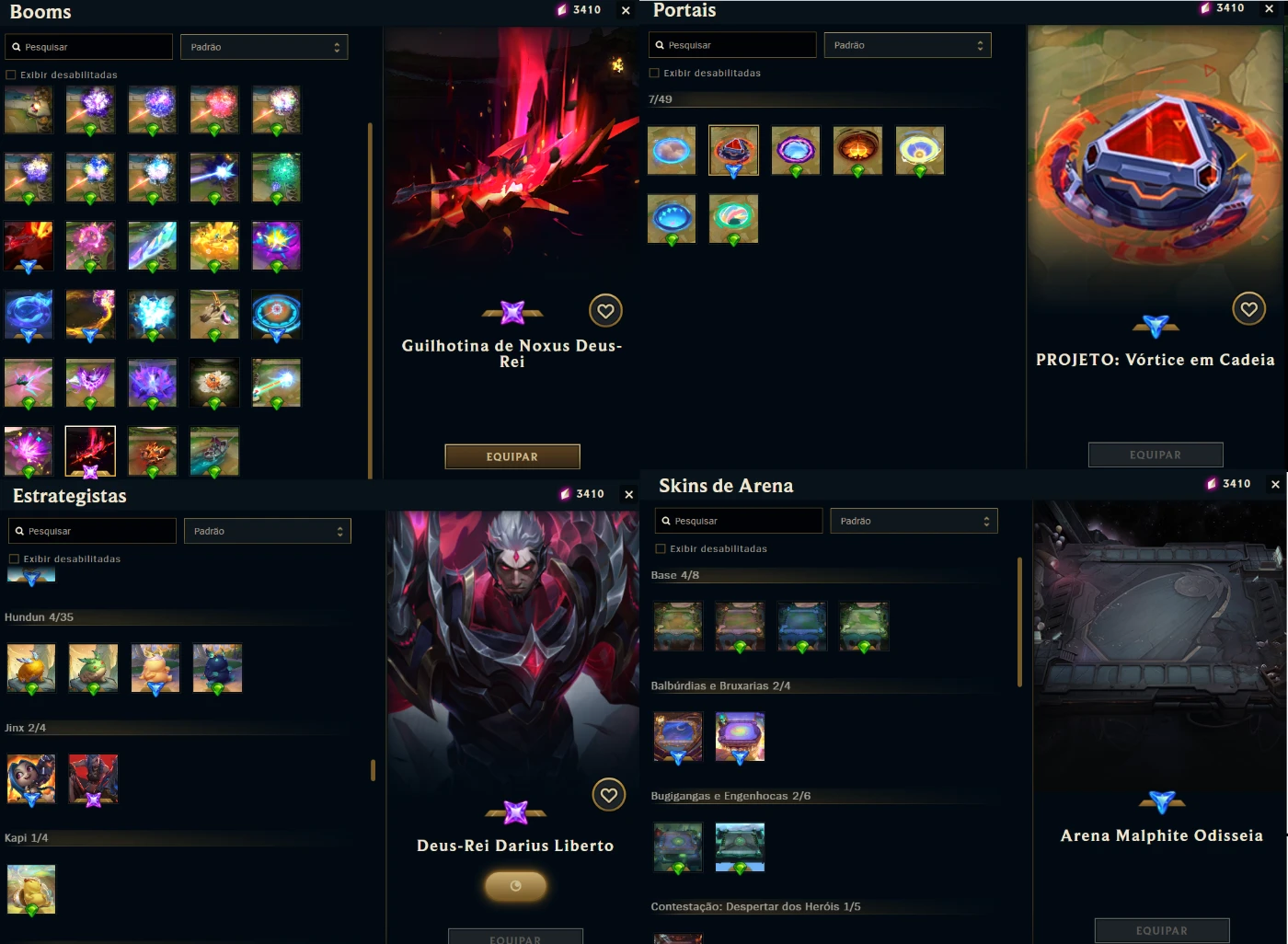The width and height of the screenshot is (1288, 944).
Task: Select first arena under Balbúrdias e Bruxarias
Action: click(x=678, y=736)
